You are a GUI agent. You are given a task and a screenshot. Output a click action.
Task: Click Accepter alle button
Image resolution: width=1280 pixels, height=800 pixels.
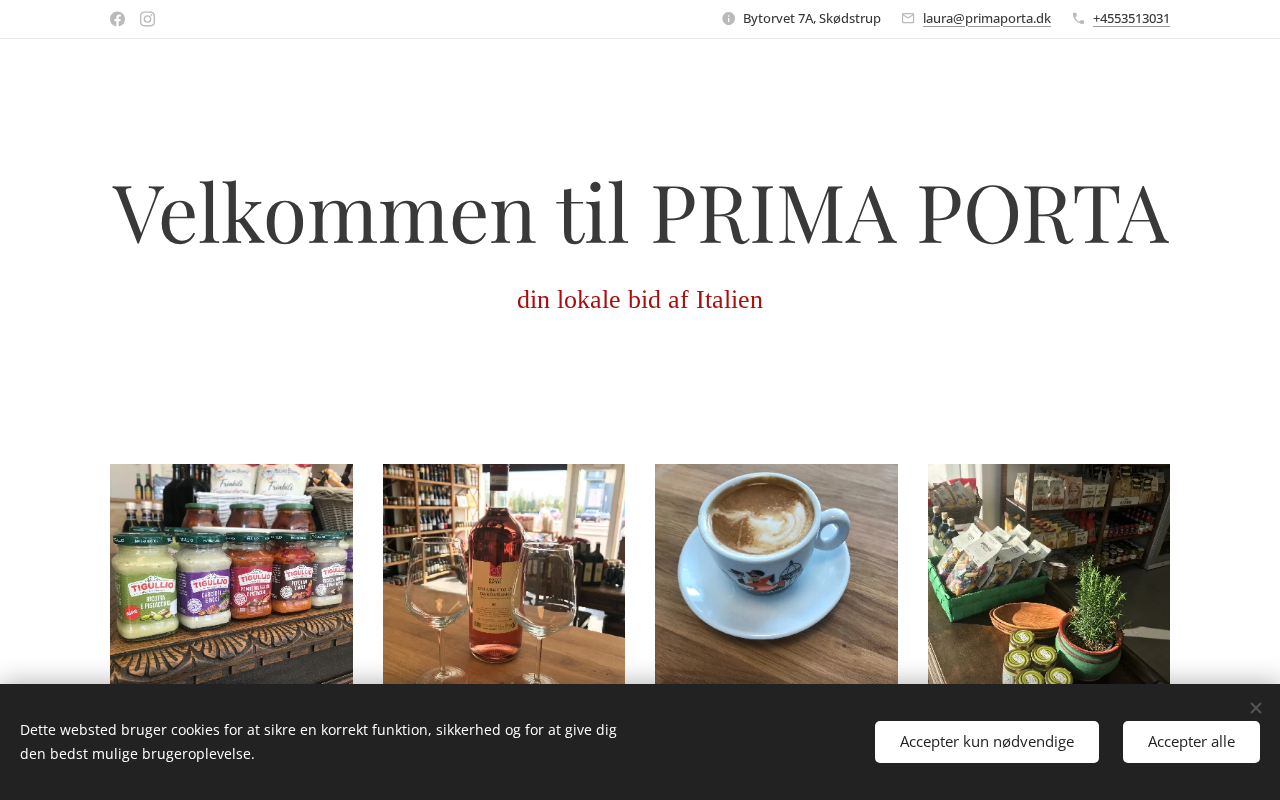point(1191,742)
